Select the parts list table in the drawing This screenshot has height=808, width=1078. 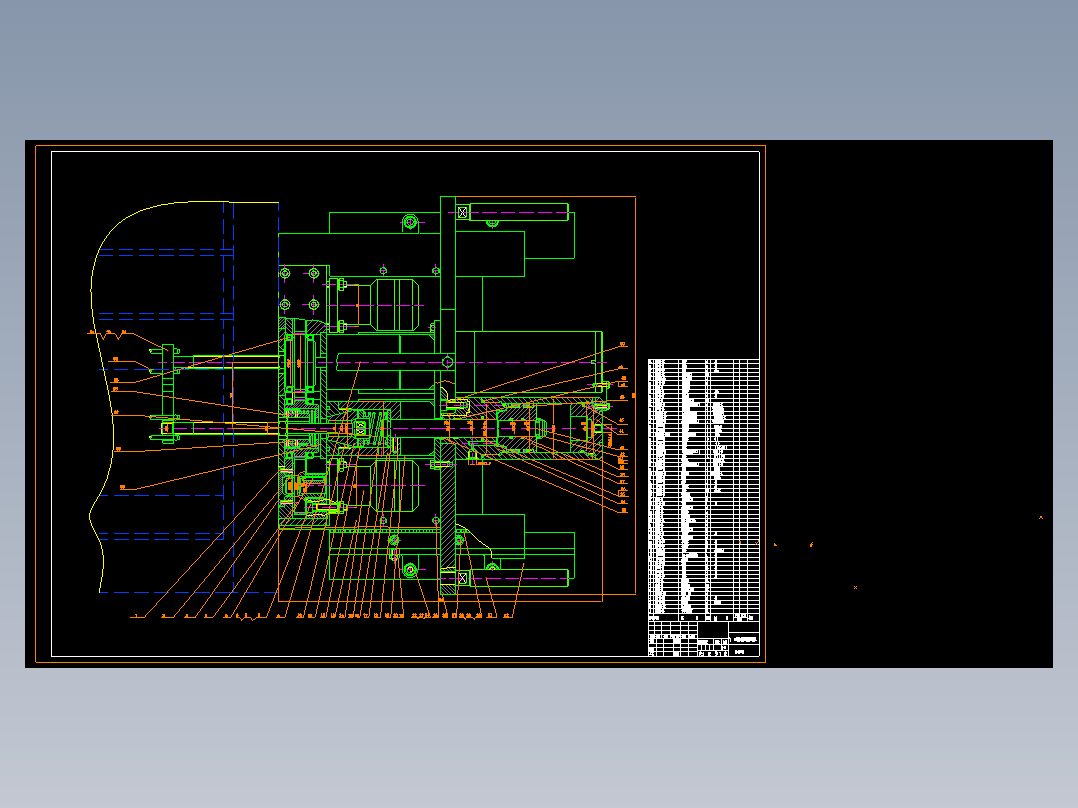pos(703,490)
